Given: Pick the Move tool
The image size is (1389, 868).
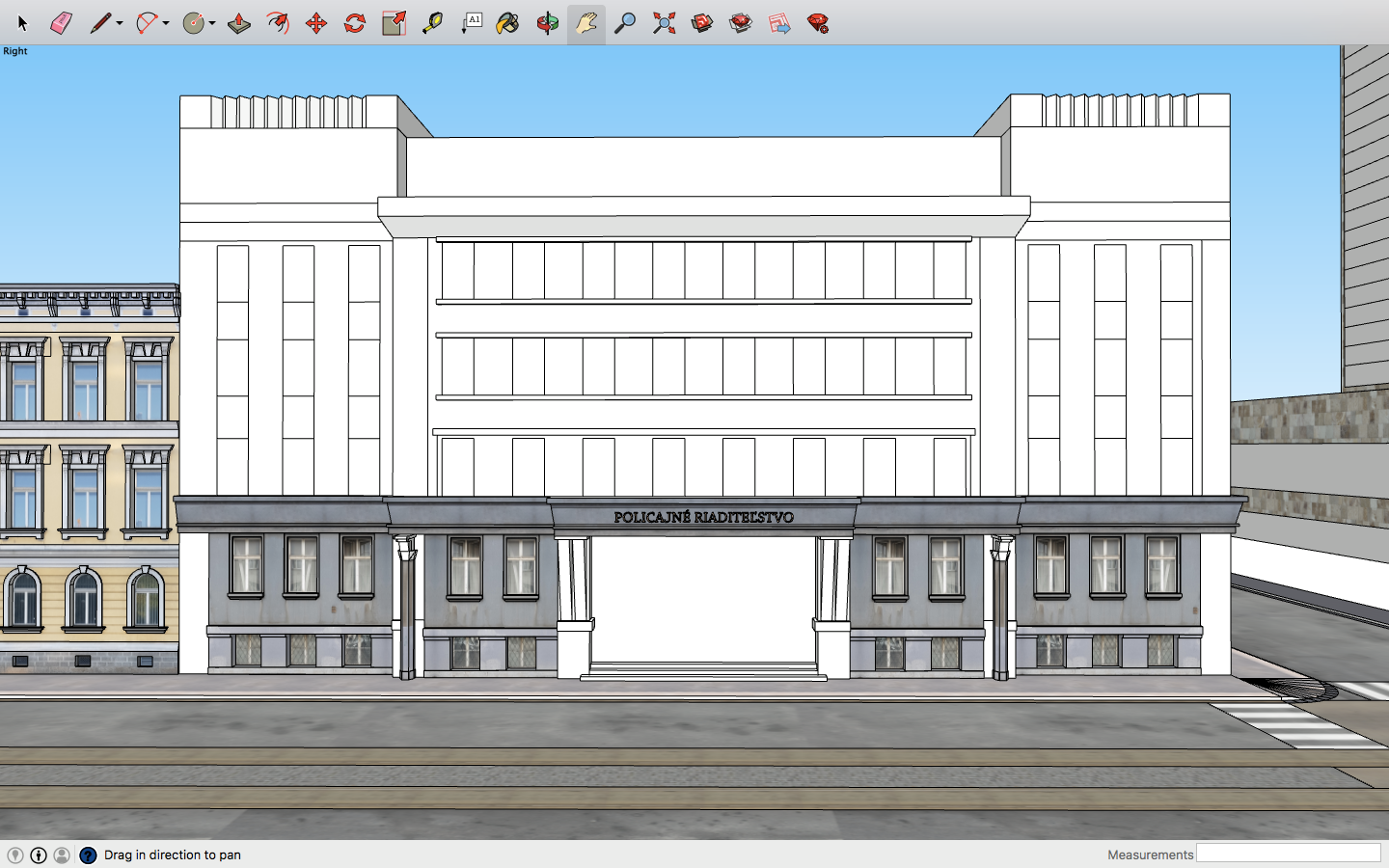Looking at the screenshot, I should (x=316, y=23).
